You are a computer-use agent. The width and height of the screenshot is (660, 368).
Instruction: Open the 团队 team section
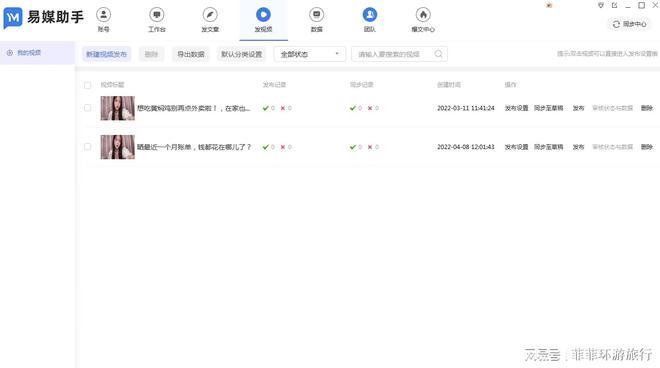coord(370,20)
